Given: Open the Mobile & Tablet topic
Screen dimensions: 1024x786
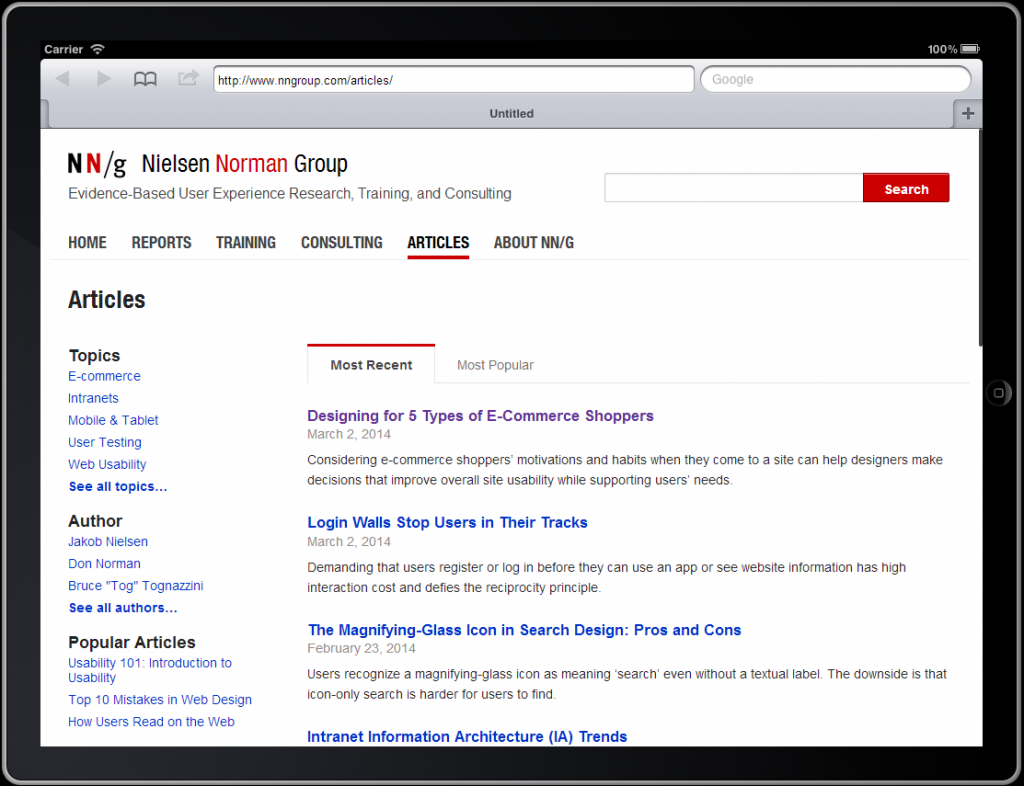Looking at the screenshot, I should click(113, 420).
